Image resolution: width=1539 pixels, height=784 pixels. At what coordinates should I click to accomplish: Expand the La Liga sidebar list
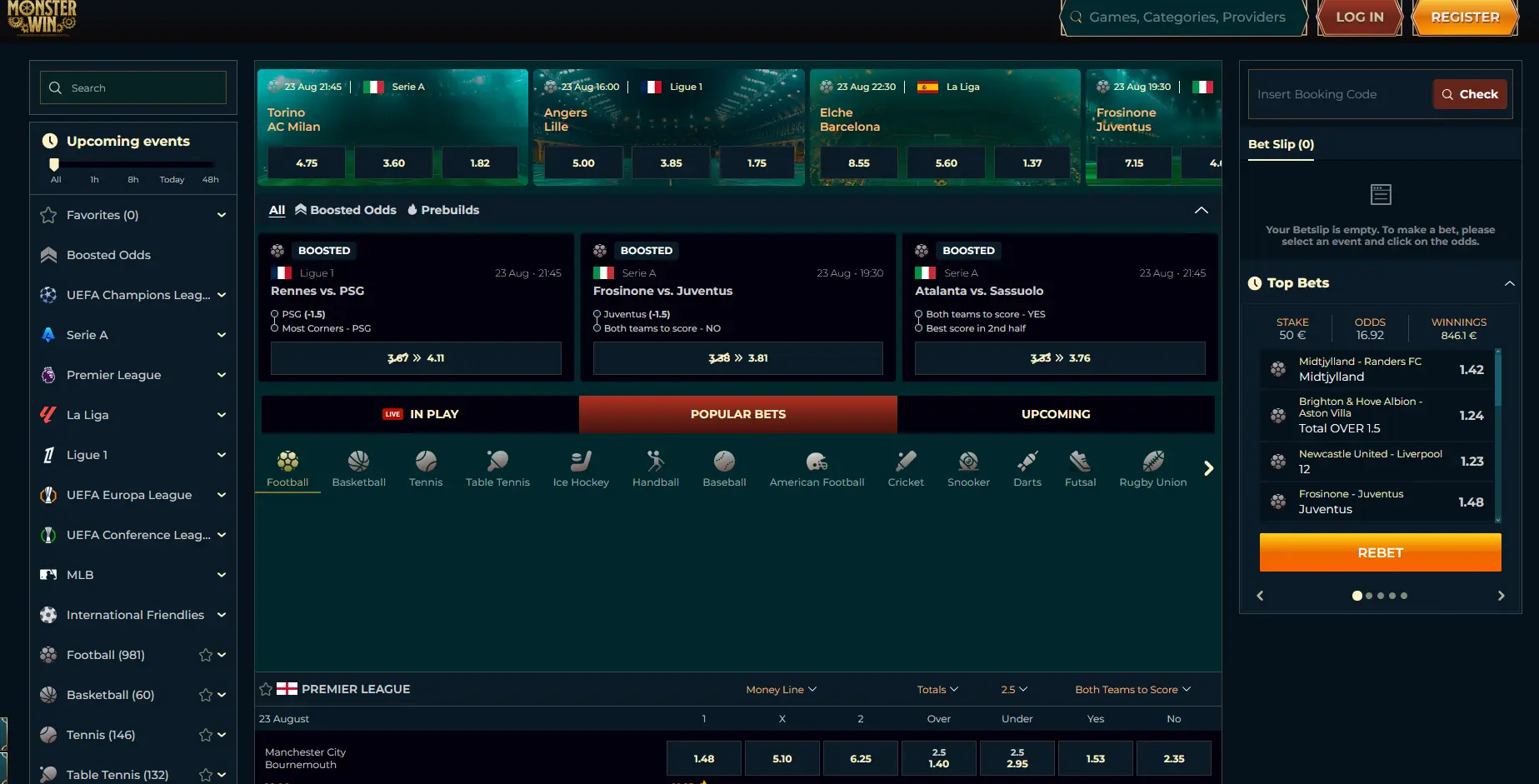point(222,415)
